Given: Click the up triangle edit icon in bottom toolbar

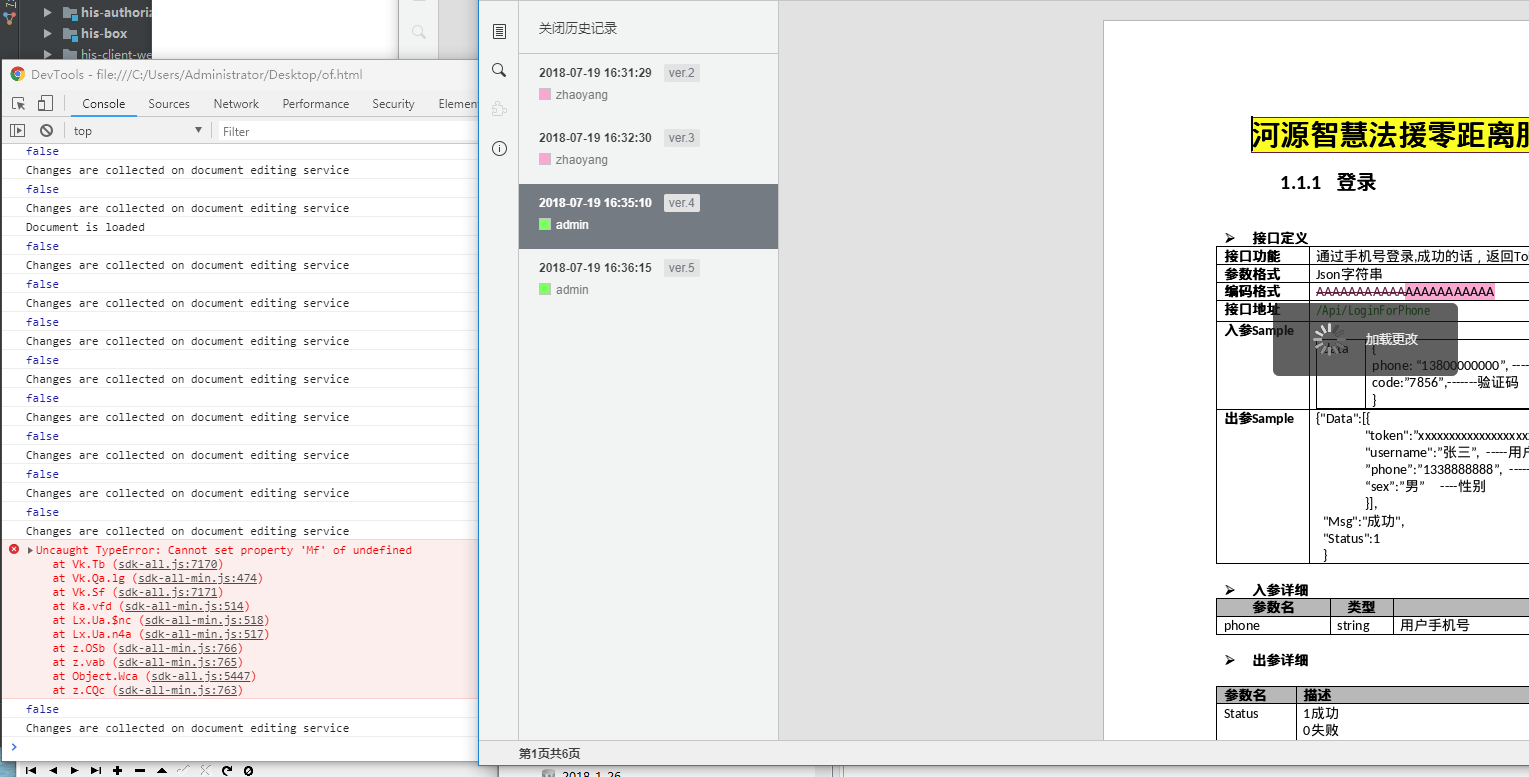Looking at the screenshot, I should pos(162,770).
